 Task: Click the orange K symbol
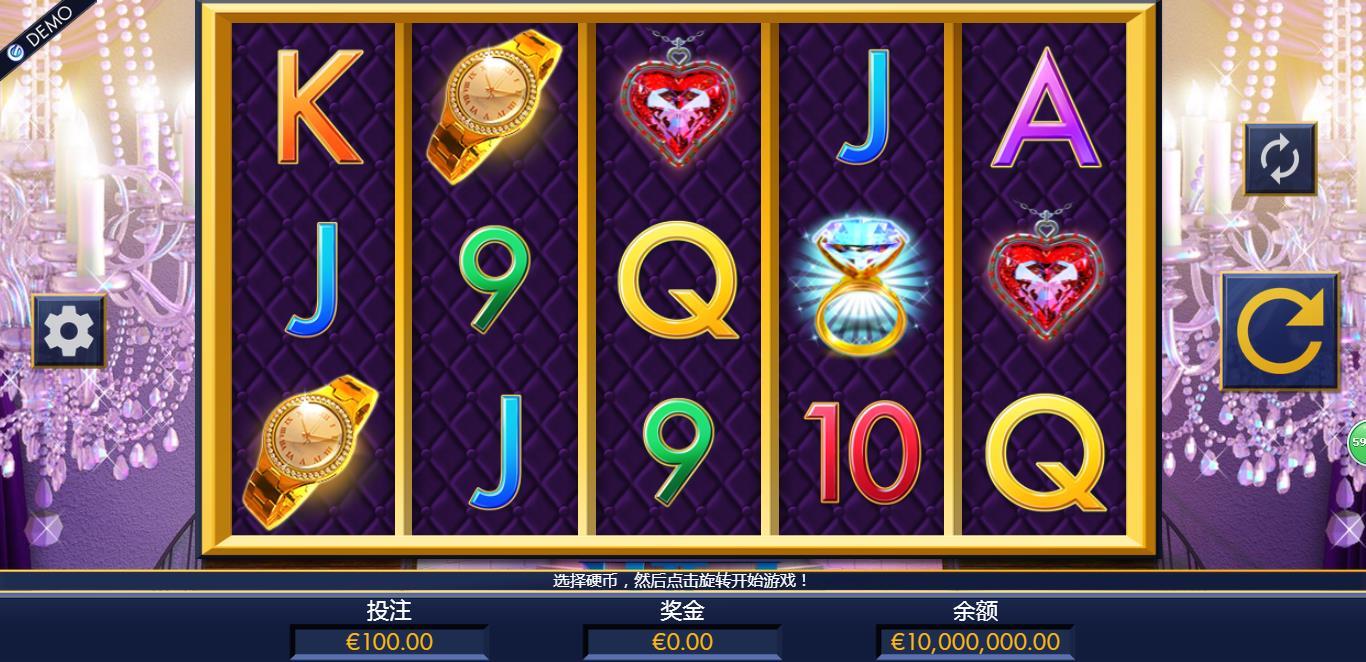point(317,108)
